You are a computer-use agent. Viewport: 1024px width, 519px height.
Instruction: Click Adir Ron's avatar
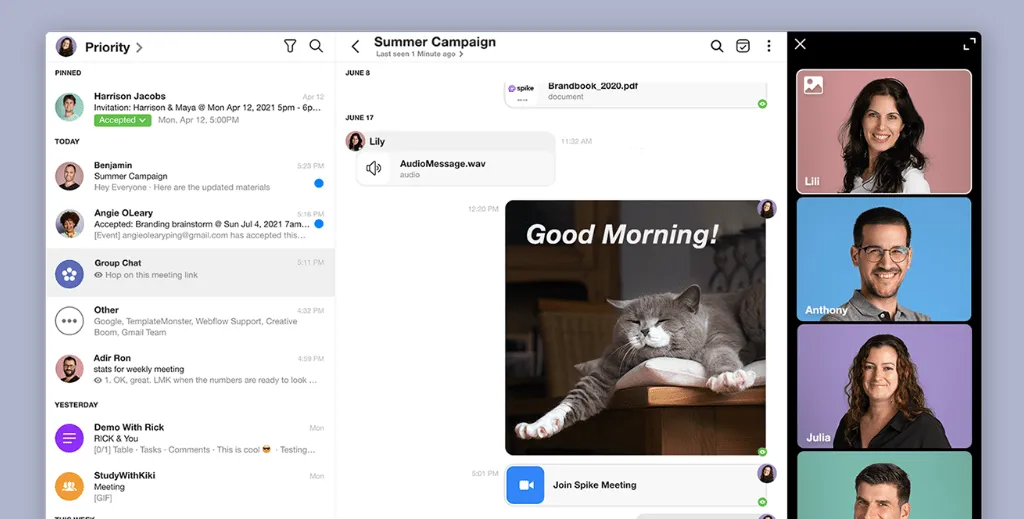point(69,369)
